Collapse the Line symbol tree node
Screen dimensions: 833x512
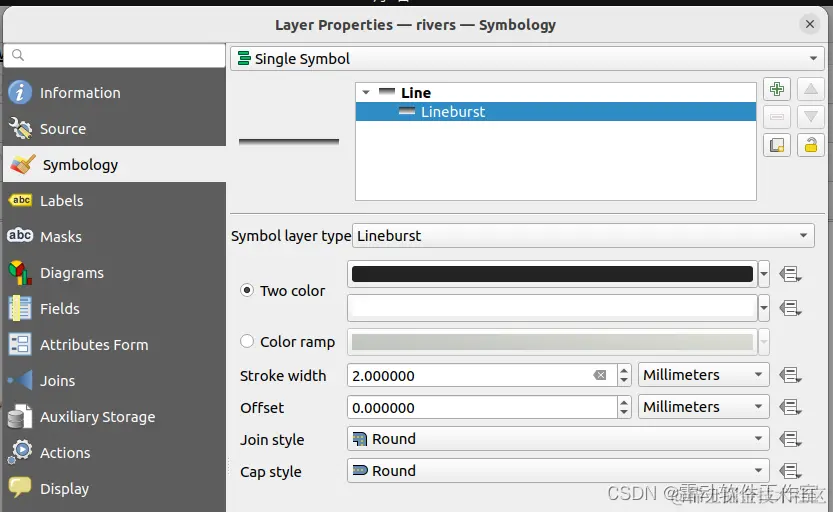tap(366, 92)
